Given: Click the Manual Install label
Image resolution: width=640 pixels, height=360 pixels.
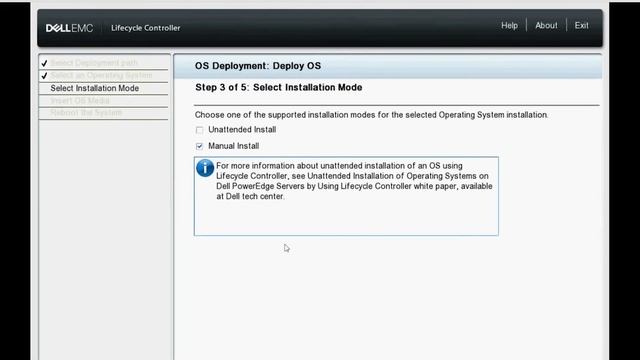Looking at the screenshot, I should (x=233, y=146).
